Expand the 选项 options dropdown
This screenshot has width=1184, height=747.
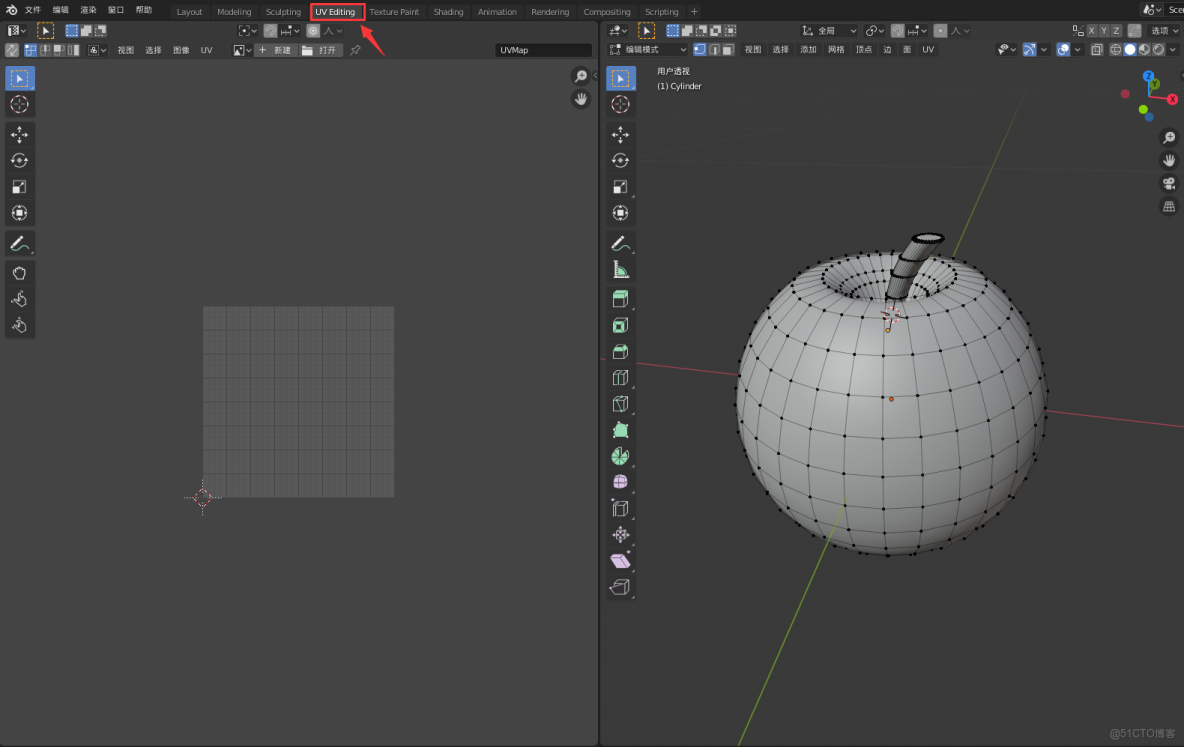pos(1164,31)
